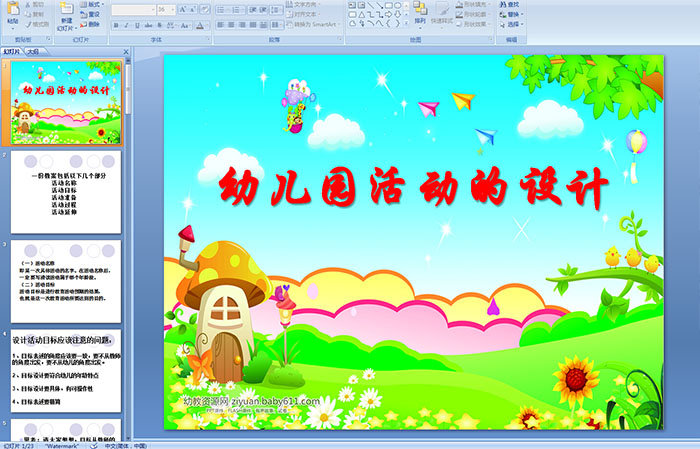Select the Down Arrow block shape
Viewport: 700px width, 449px height.
tap(397, 14)
